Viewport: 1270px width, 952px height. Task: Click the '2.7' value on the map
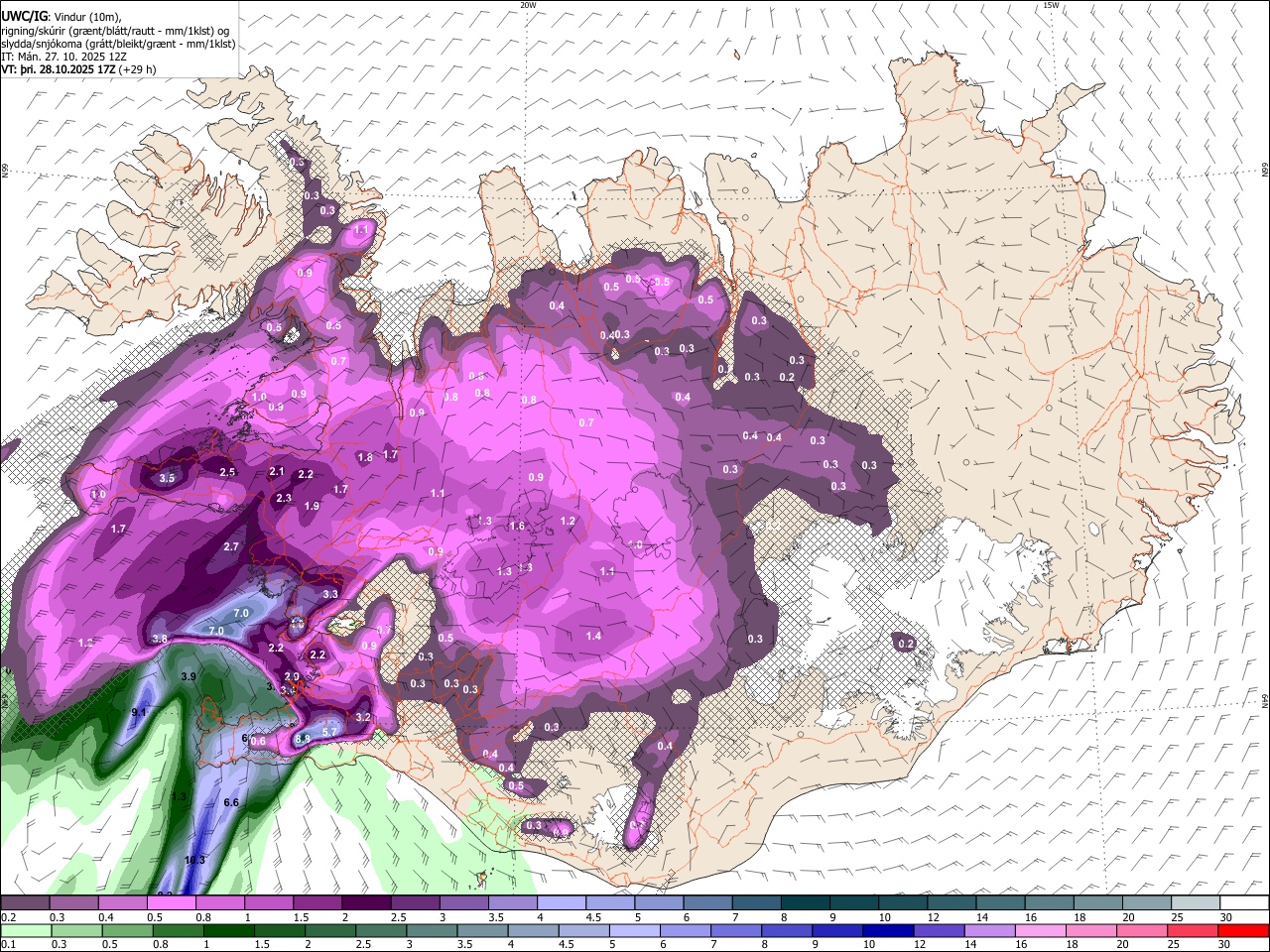tap(231, 546)
